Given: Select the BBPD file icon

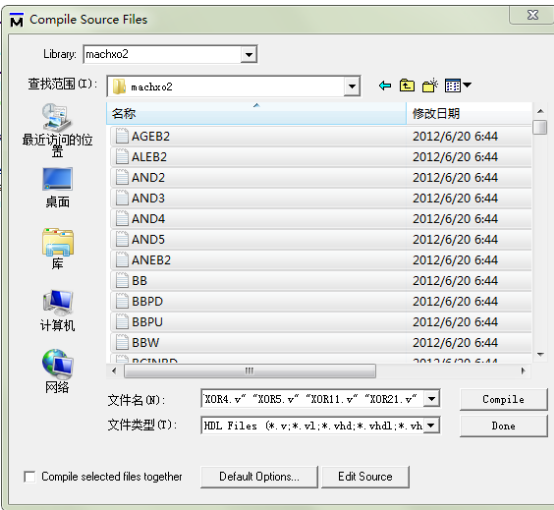Looking at the screenshot, I should [x=122, y=301].
